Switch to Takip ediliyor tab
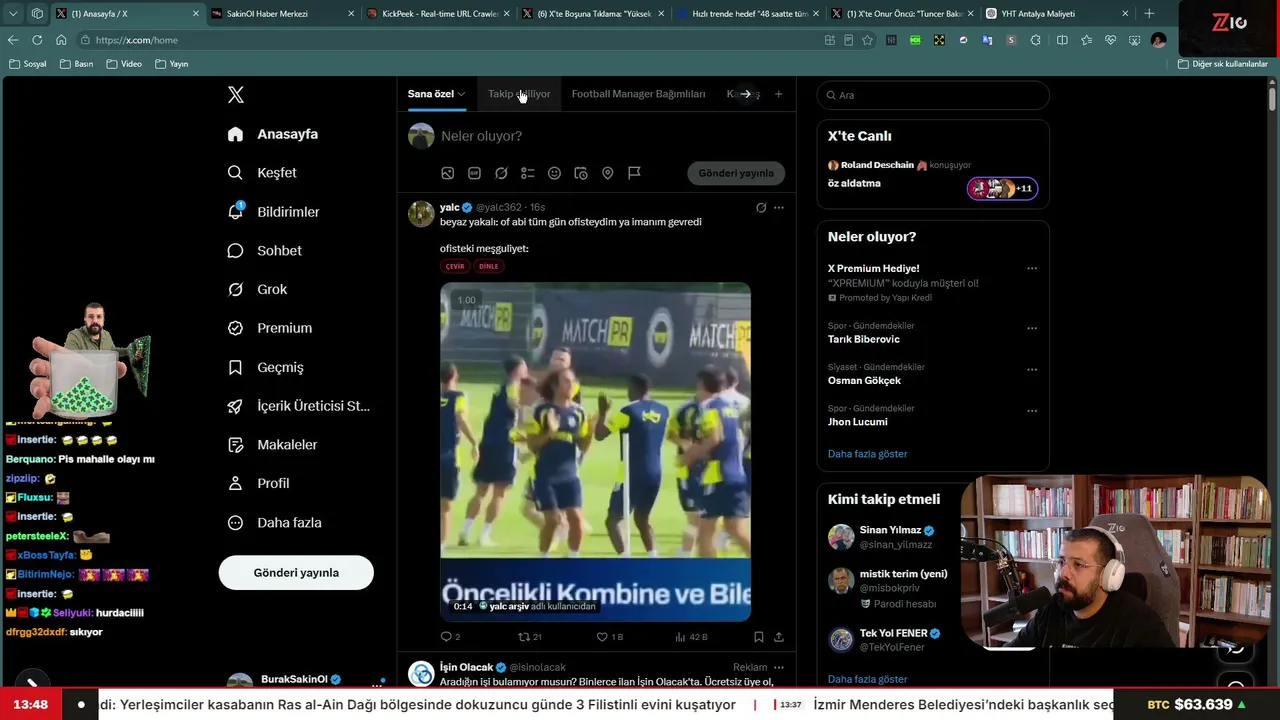This screenshot has height=720, width=1280. tap(519, 94)
